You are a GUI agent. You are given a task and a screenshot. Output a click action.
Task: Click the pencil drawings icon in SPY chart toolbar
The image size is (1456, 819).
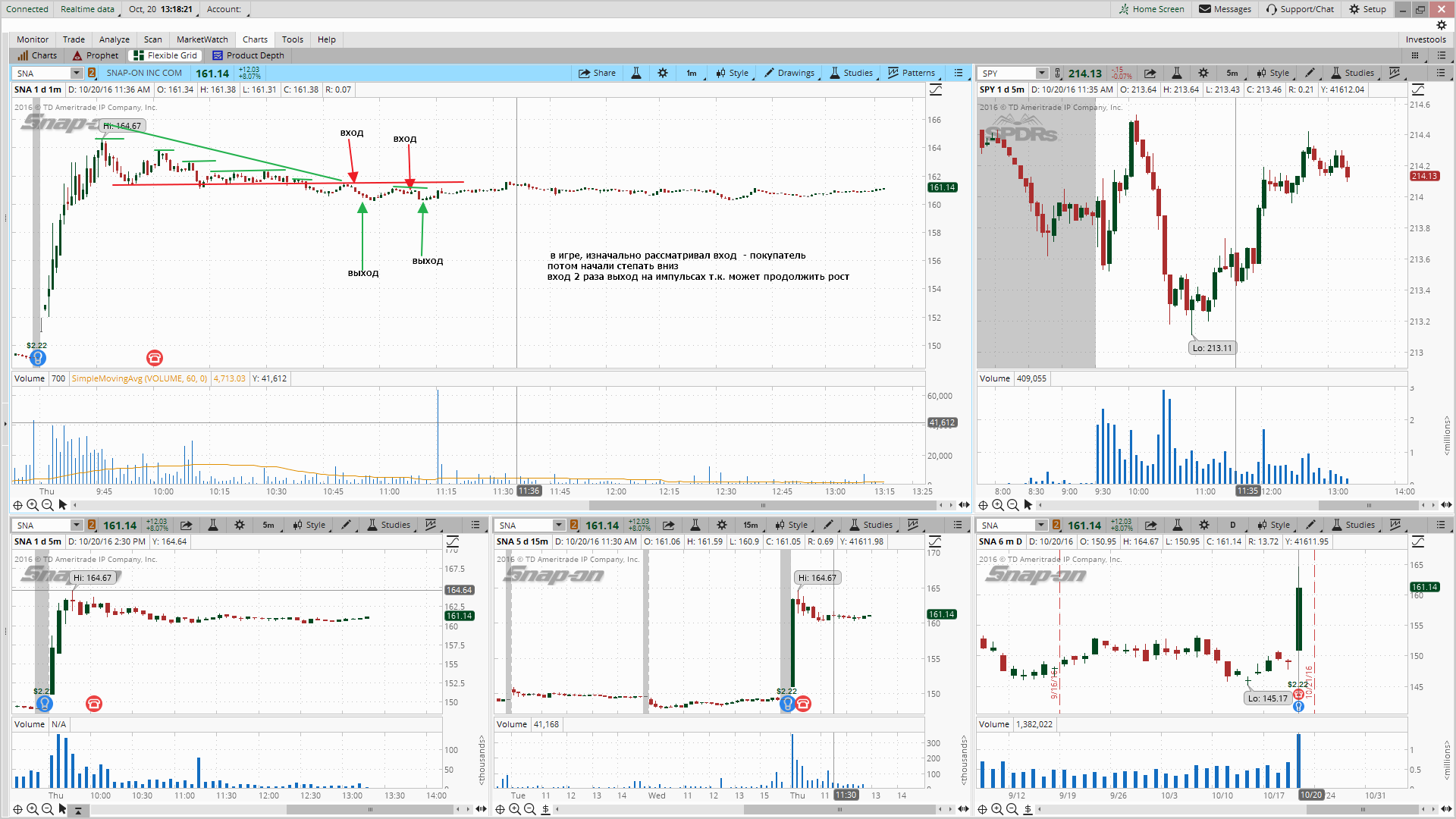tap(1310, 73)
